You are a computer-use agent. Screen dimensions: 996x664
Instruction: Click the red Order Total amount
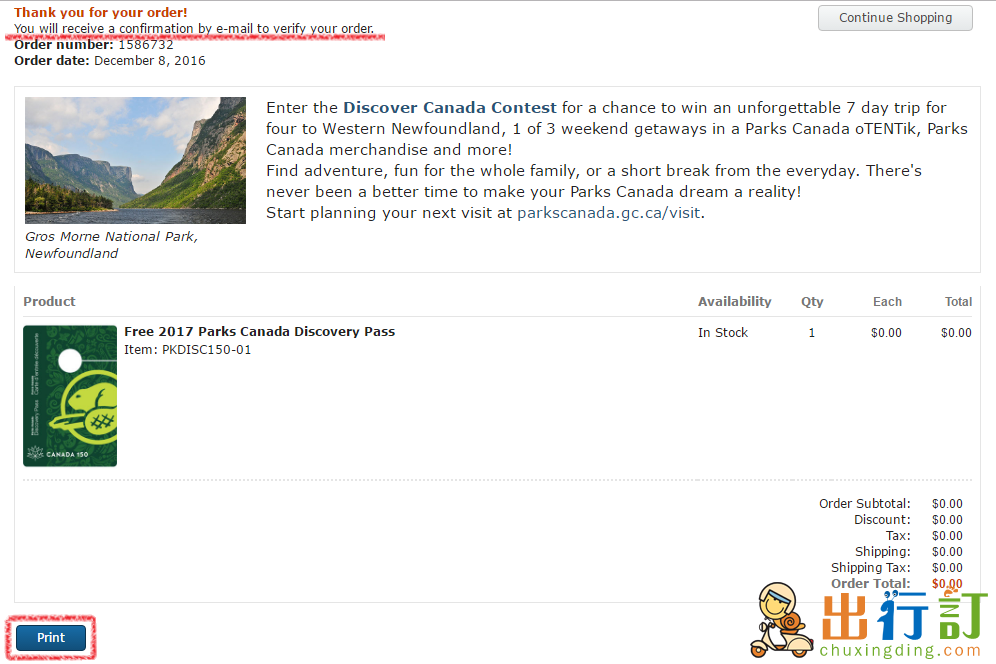[947, 583]
